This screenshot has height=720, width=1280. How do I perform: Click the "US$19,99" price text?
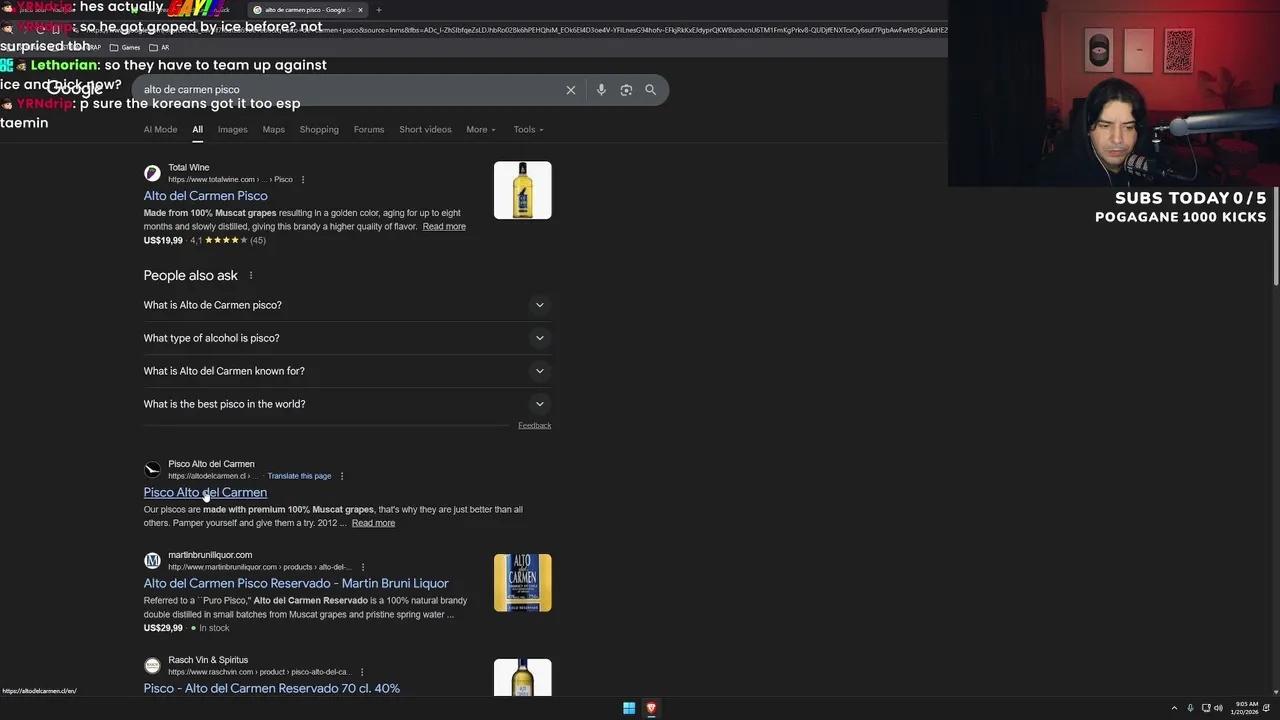click(163, 241)
